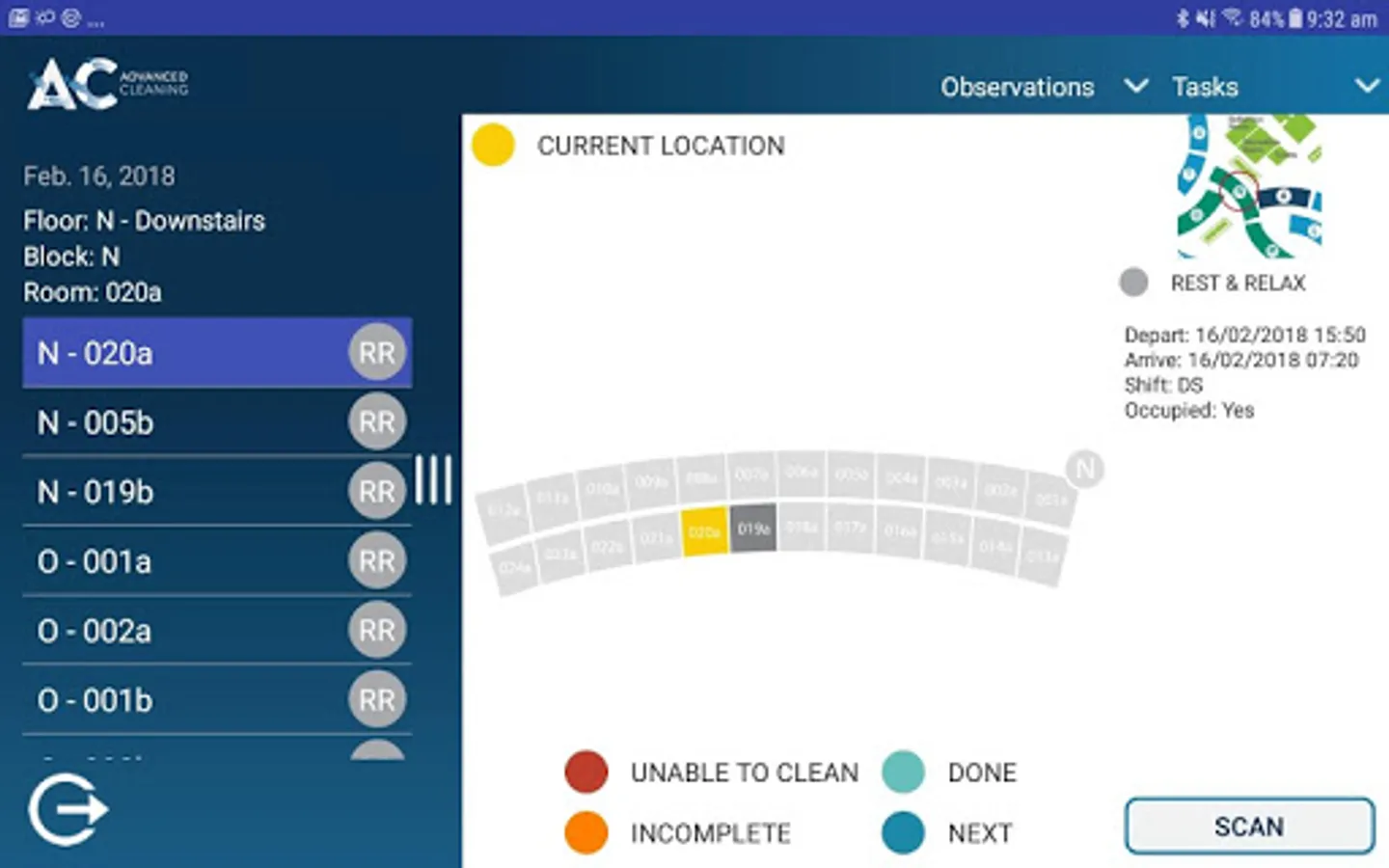1389x868 pixels.
Task: Tap the Next status option
Action: coord(903,833)
